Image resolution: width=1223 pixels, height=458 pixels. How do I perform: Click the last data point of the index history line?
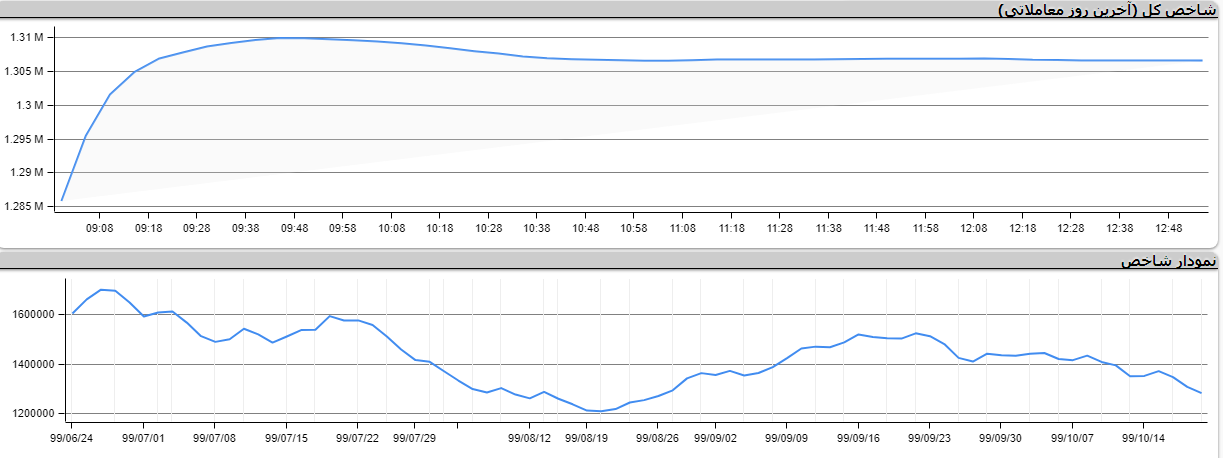coord(1201,393)
